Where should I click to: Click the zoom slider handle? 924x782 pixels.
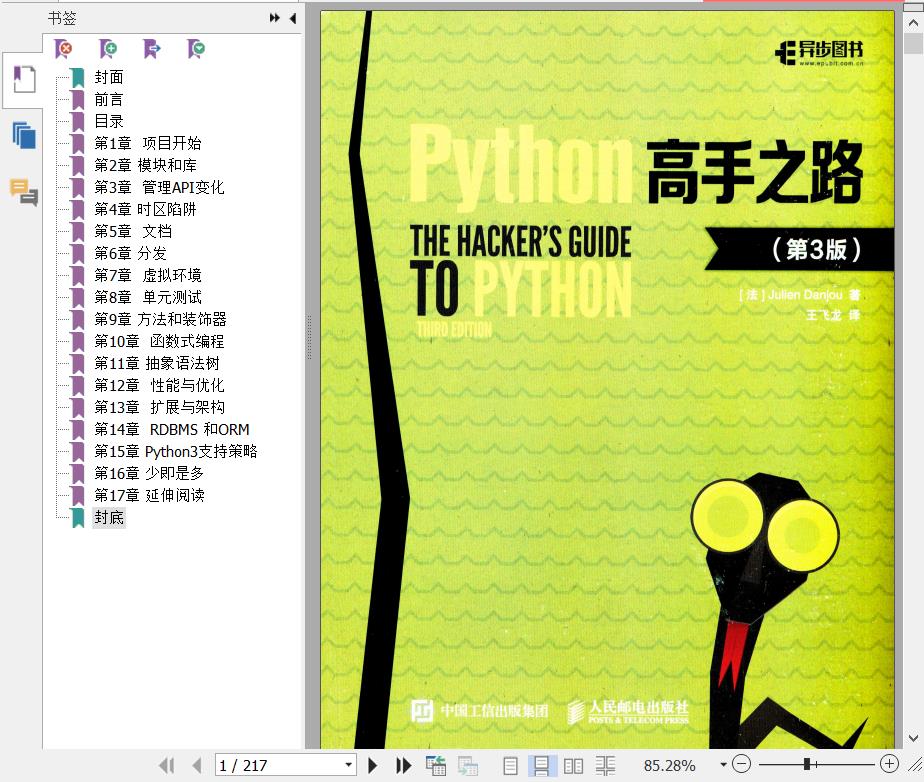(x=807, y=764)
